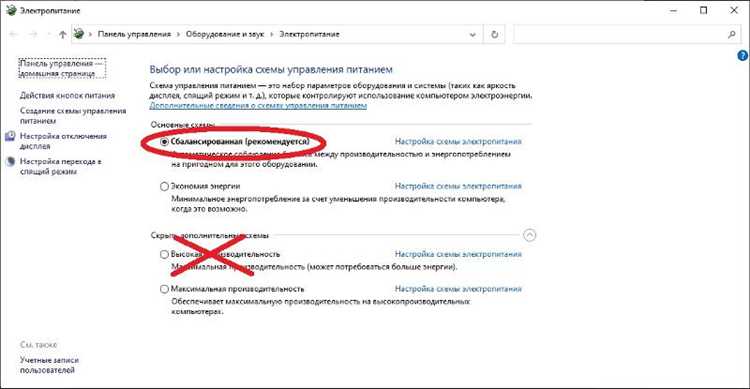Refresh the Электропитание page

[495, 34]
